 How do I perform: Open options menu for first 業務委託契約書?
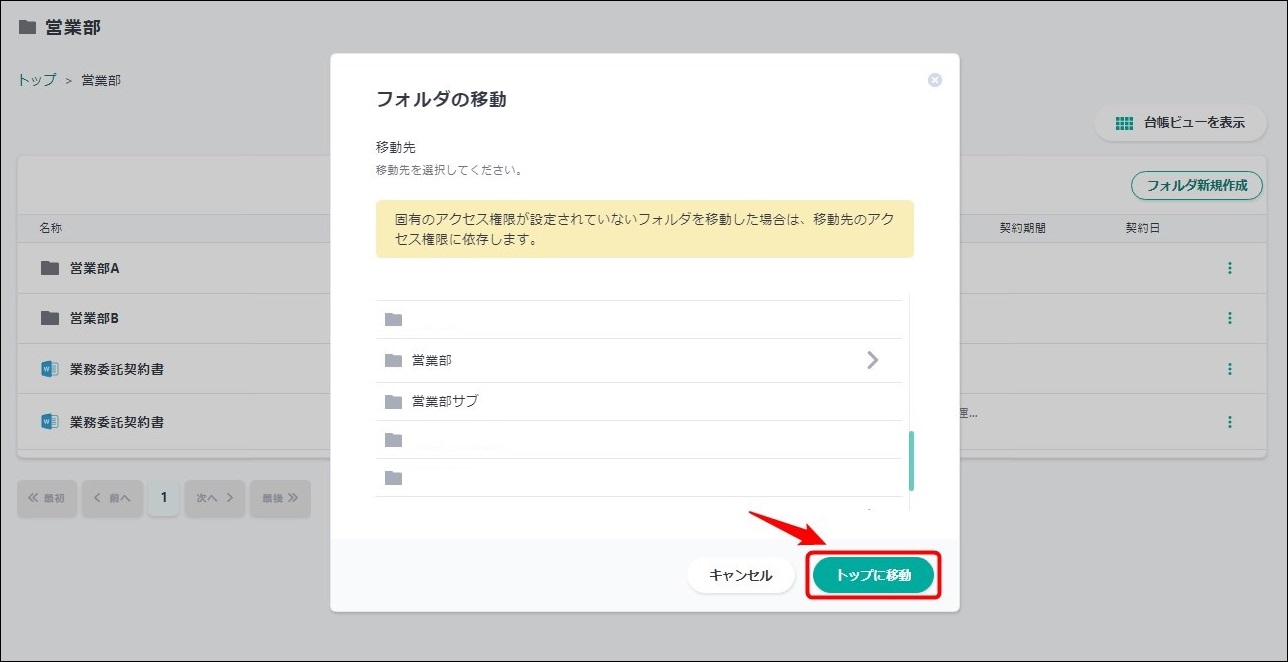click(x=1230, y=369)
